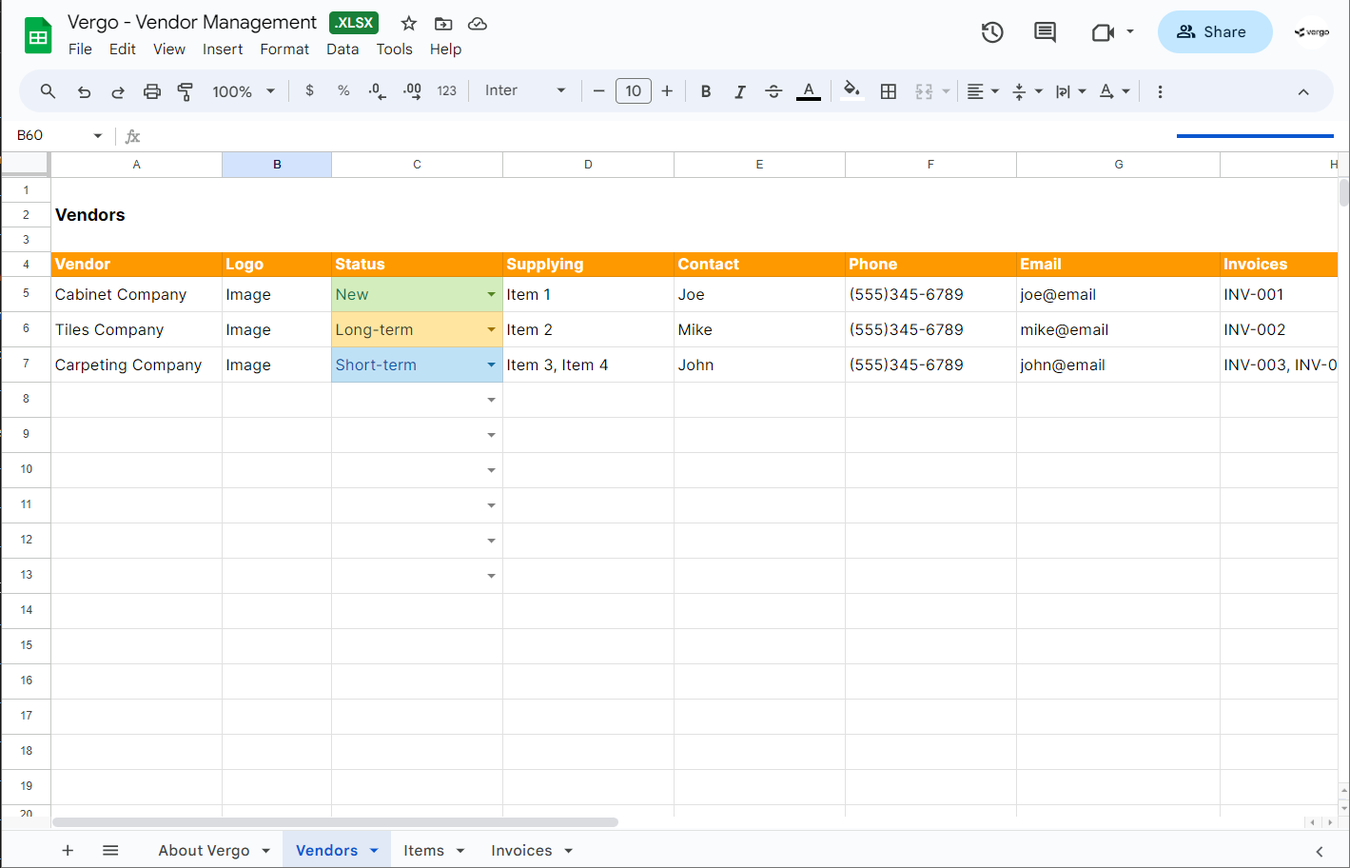Open the zoom level dropdown

243,91
